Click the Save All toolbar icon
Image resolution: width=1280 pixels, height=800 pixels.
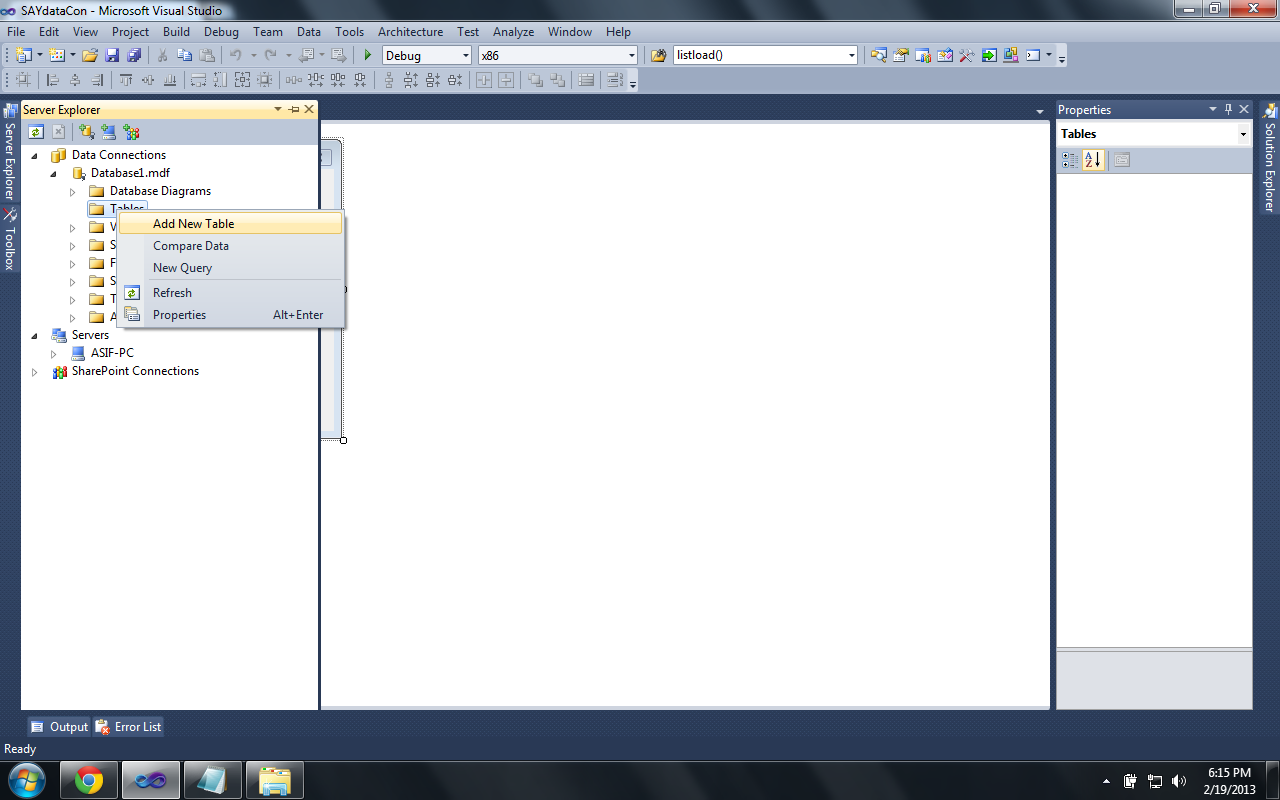click(x=134, y=55)
